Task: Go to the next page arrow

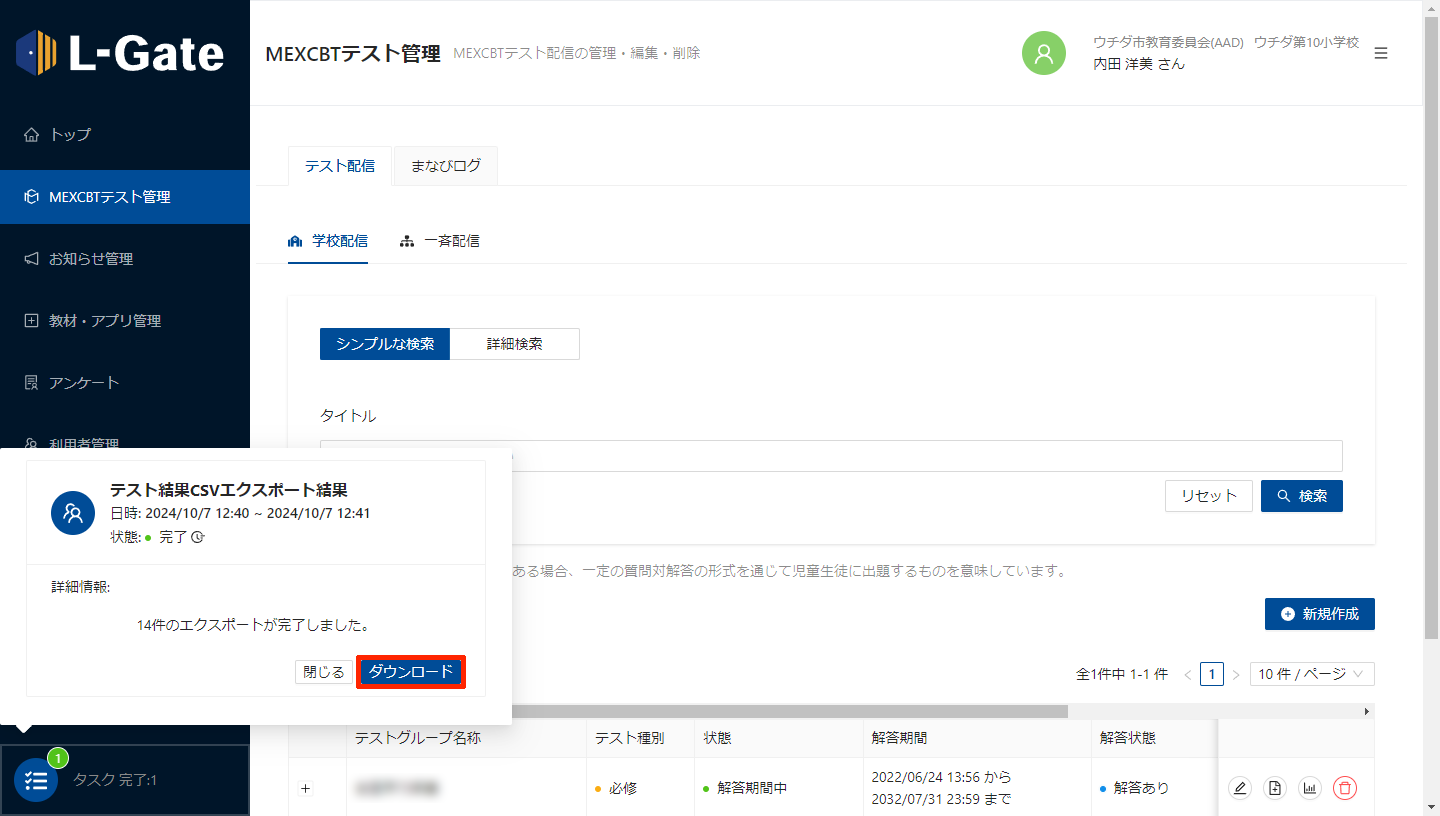Action: (1236, 675)
